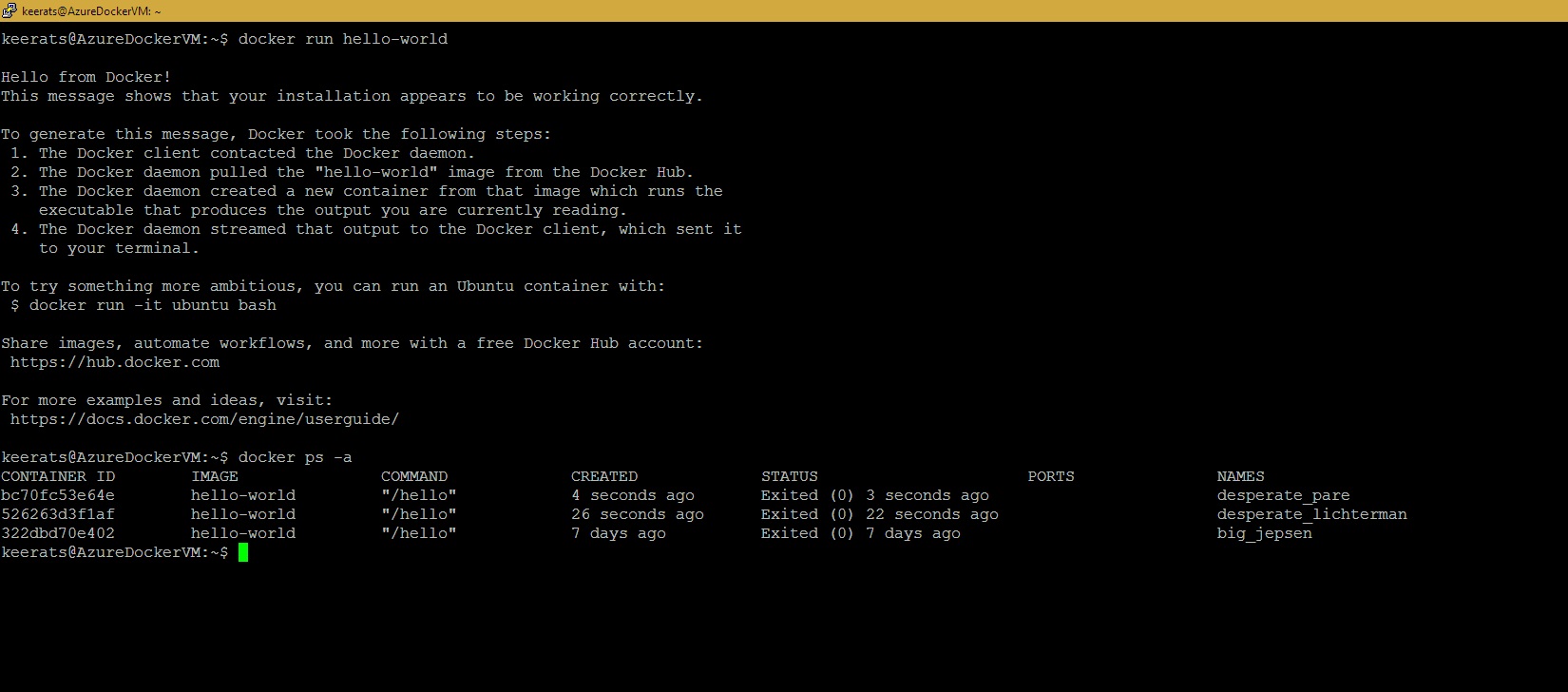Click the CONTAINER ID column header
The height and width of the screenshot is (692, 1568).
click(58, 476)
